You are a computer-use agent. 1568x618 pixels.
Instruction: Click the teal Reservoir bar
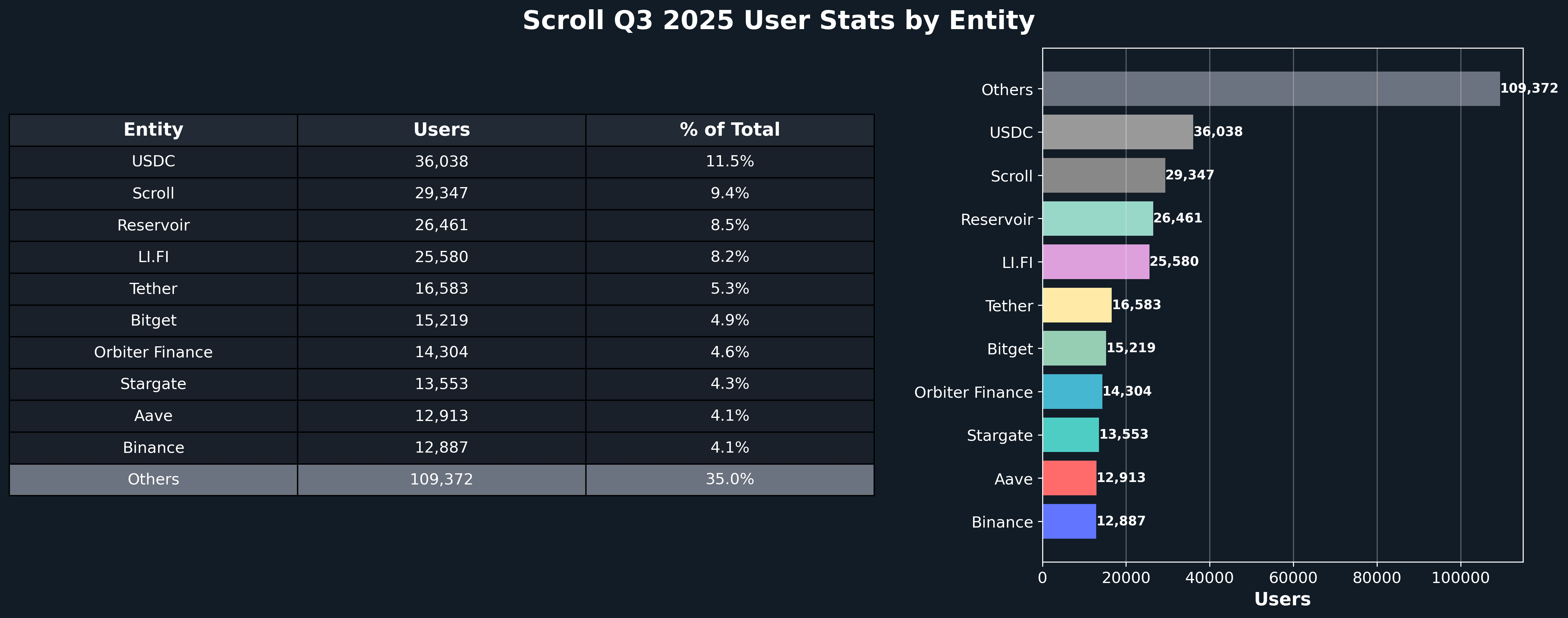(1097, 219)
